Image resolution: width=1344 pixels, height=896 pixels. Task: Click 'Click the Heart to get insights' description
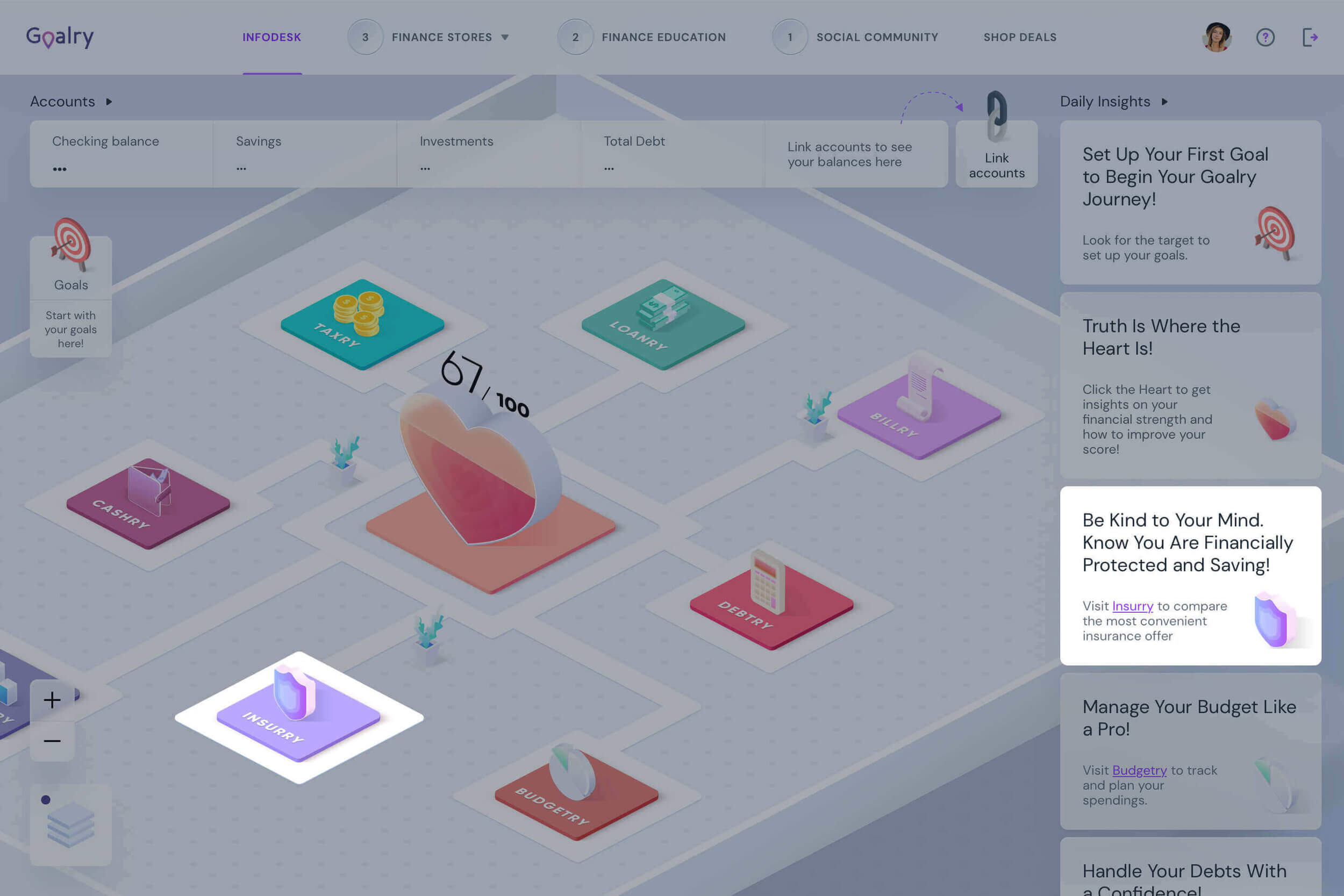[x=1147, y=419]
